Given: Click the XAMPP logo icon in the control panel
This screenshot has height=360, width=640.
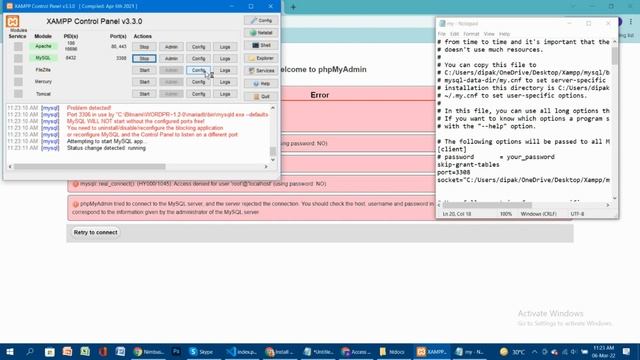Looking at the screenshot, I should pos(13,22).
